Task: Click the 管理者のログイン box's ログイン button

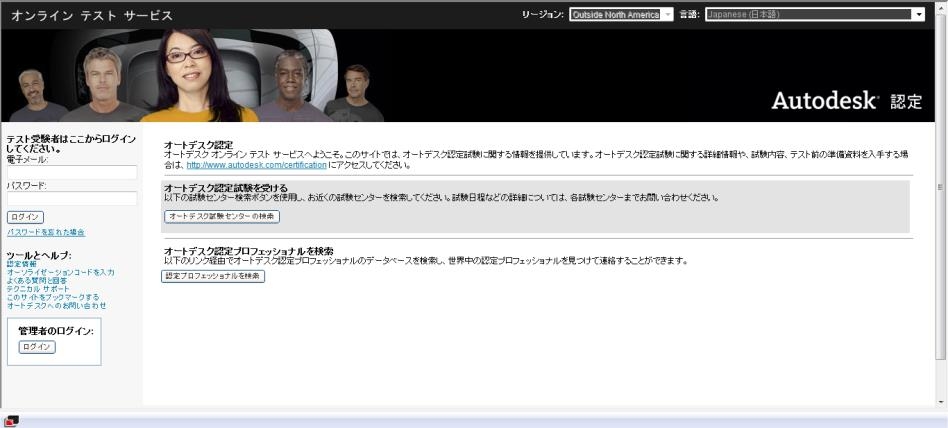Action: coord(37,347)
